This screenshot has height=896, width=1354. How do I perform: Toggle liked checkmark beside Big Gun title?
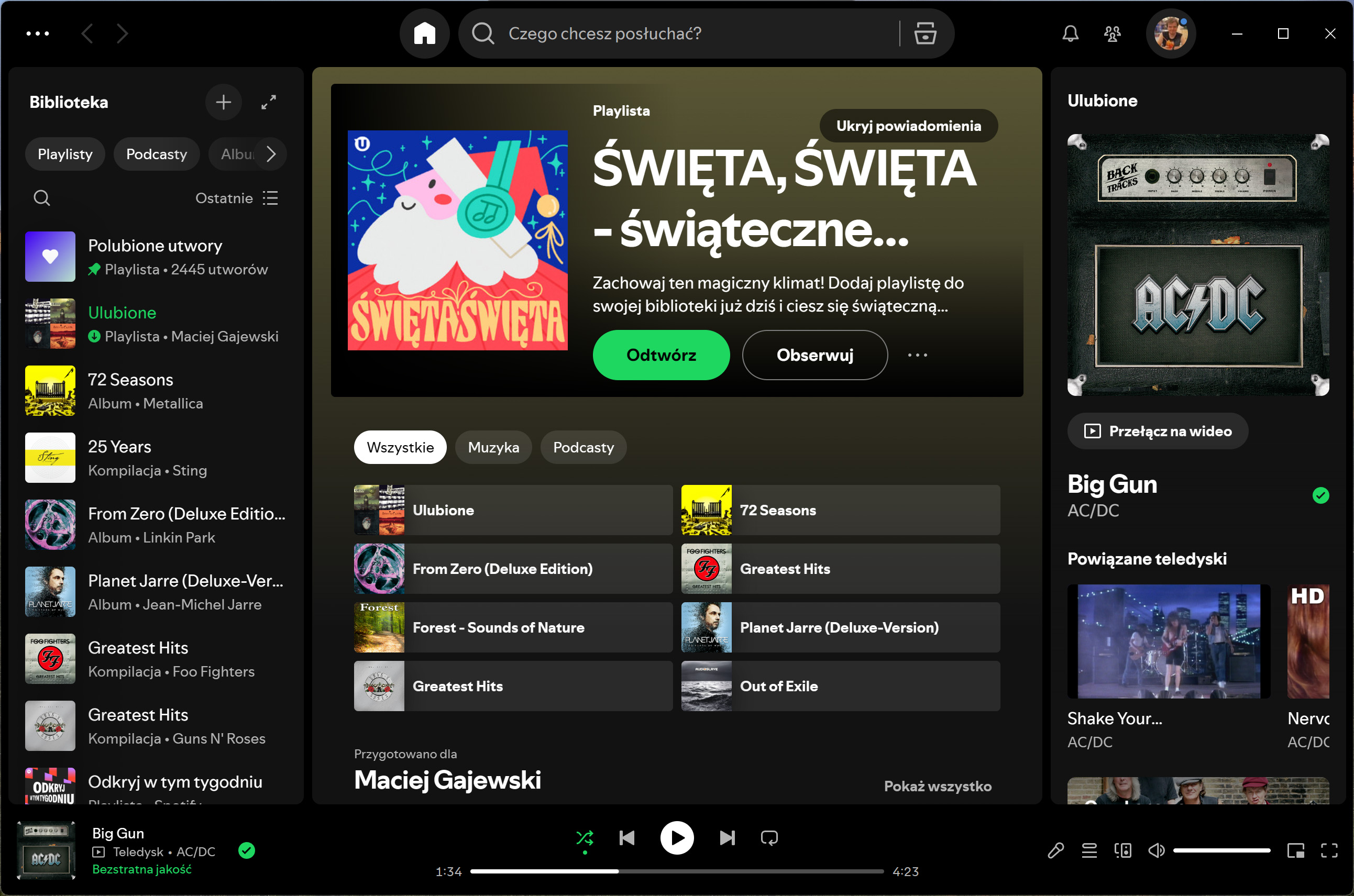click(1320, 495)
